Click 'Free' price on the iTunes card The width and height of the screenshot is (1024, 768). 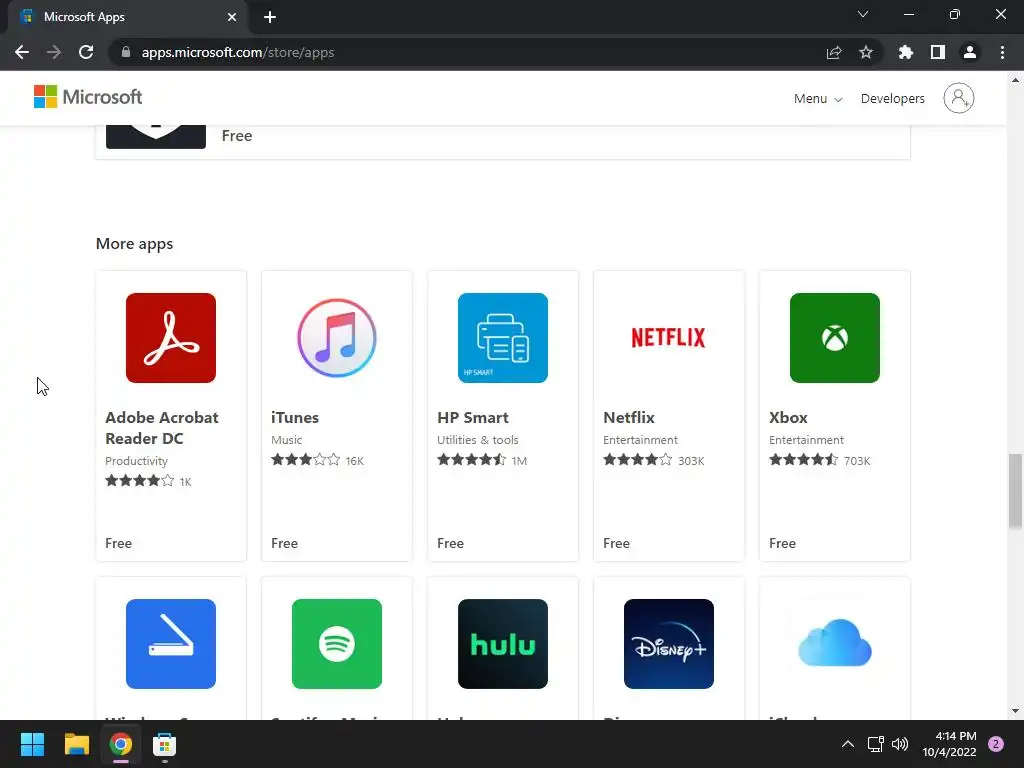(284, 543)
